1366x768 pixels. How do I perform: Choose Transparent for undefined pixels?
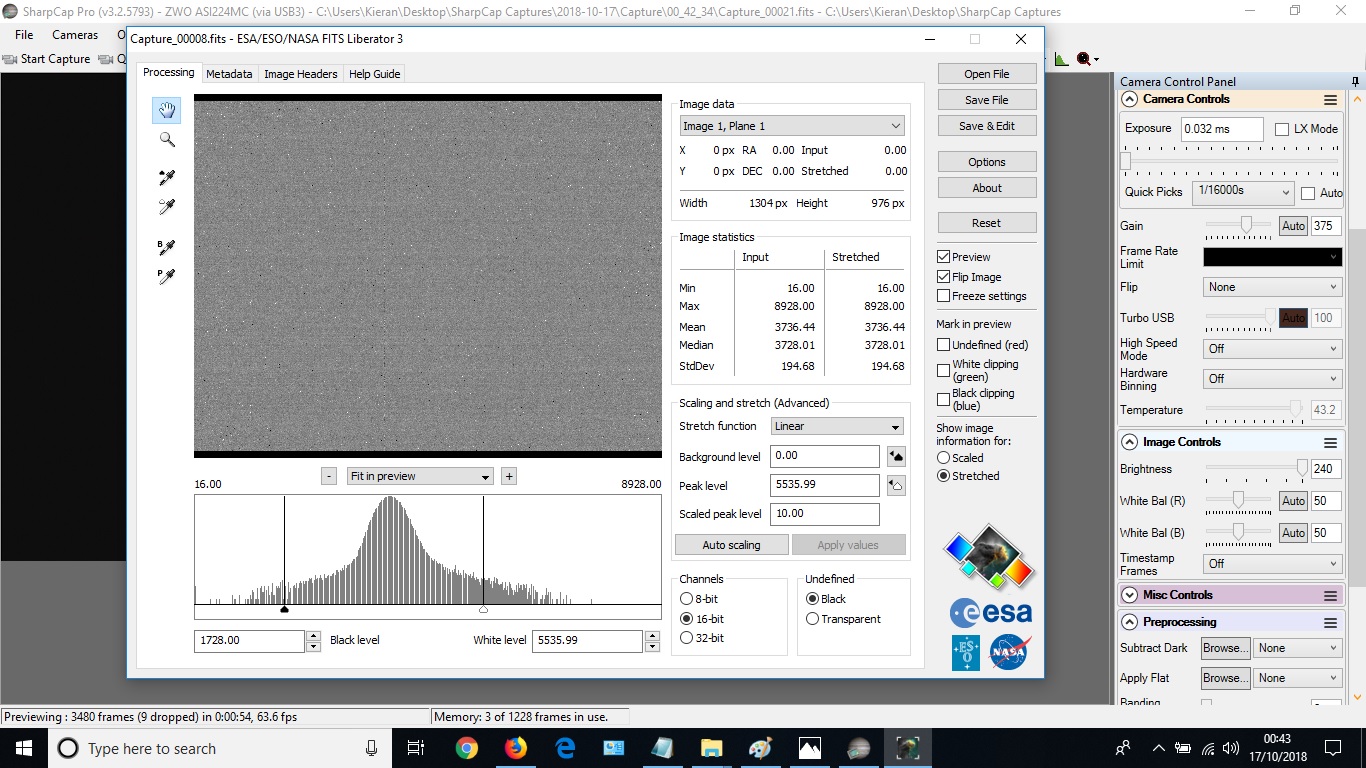(x=812, y=619)
